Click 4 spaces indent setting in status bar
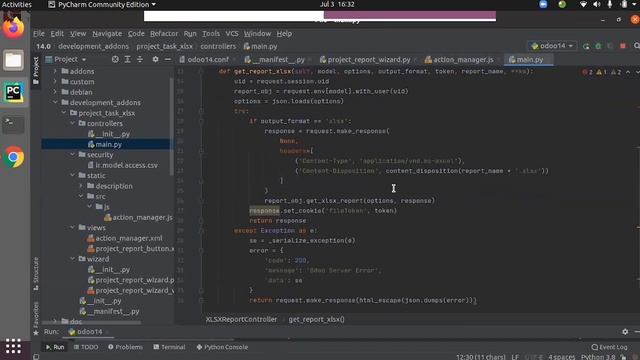 pos(562,357)
